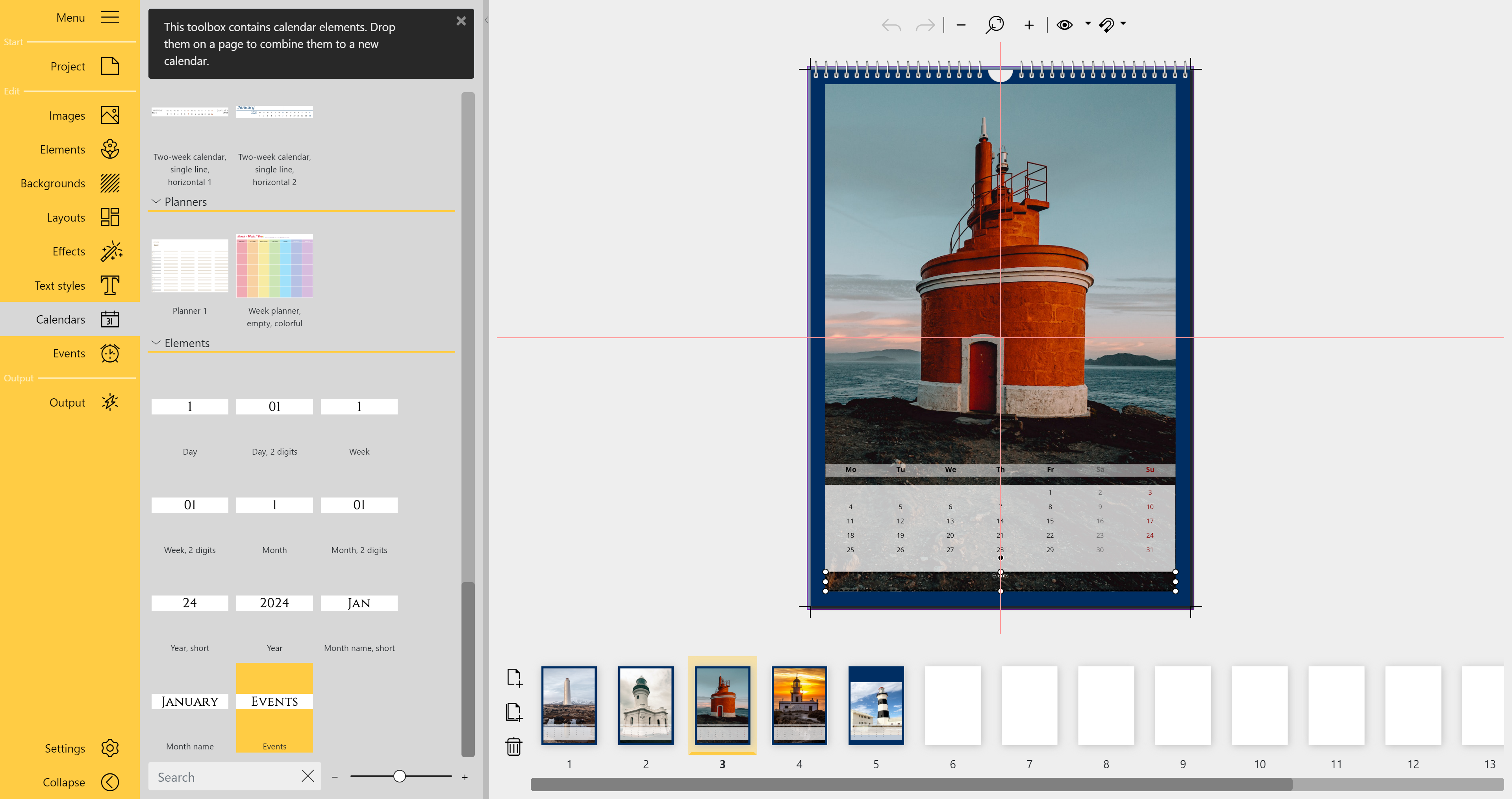The height and width of the screenshot is (799, 1512).
Task: Clear the search field with X
Action: 308,776
